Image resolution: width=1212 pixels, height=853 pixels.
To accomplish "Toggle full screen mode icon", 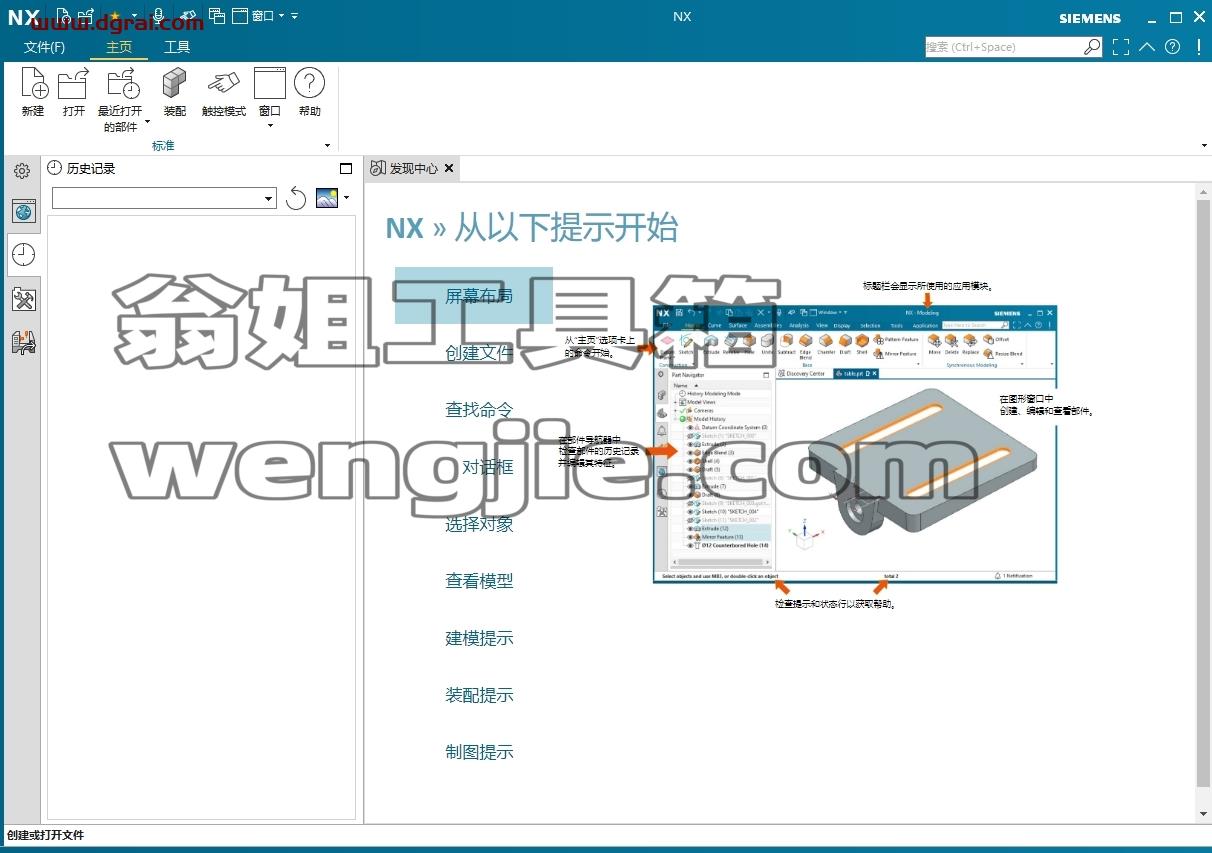I will tap(1121, 47).
